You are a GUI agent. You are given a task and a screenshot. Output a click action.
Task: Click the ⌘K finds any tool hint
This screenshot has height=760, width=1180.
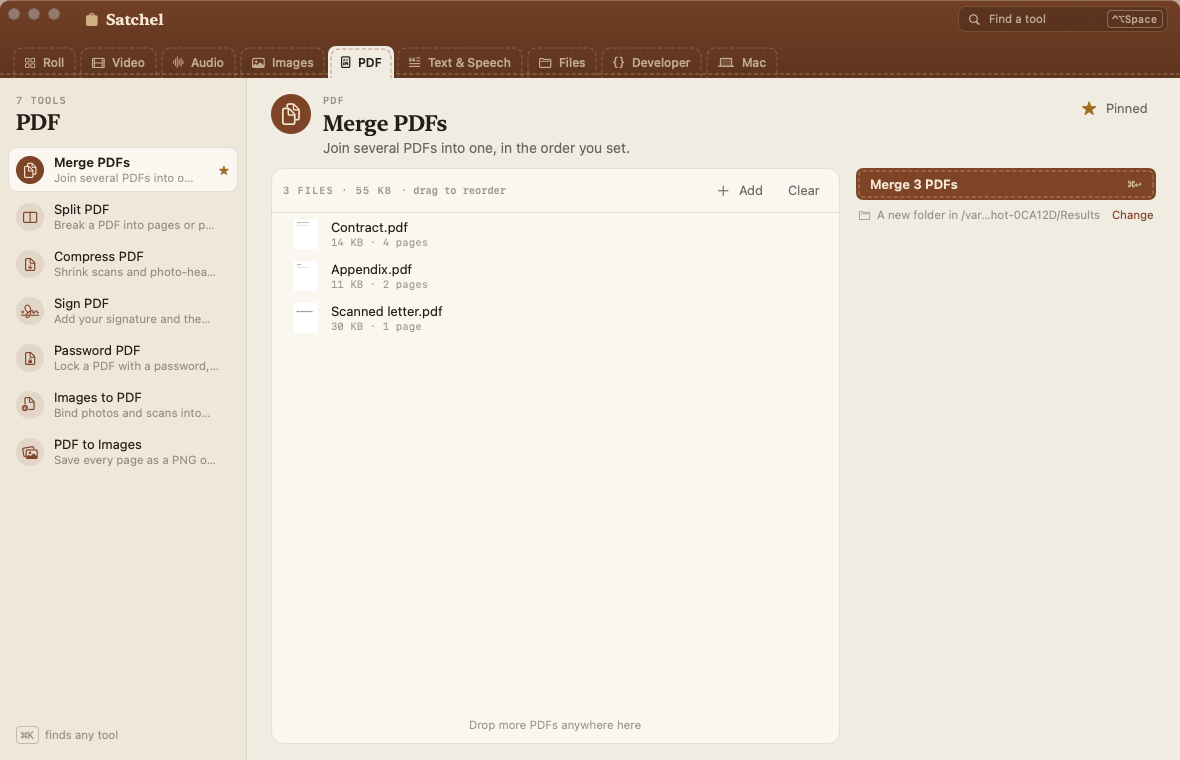(x=67, y=735)
